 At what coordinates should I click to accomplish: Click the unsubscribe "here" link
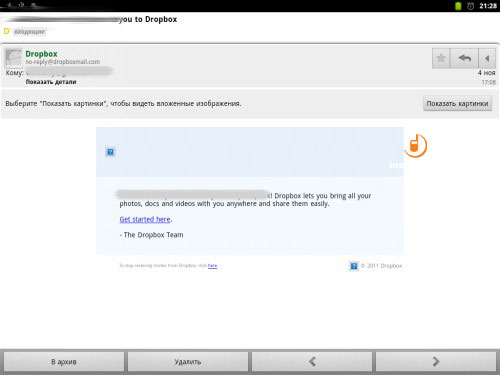click(x=212, y=266)
